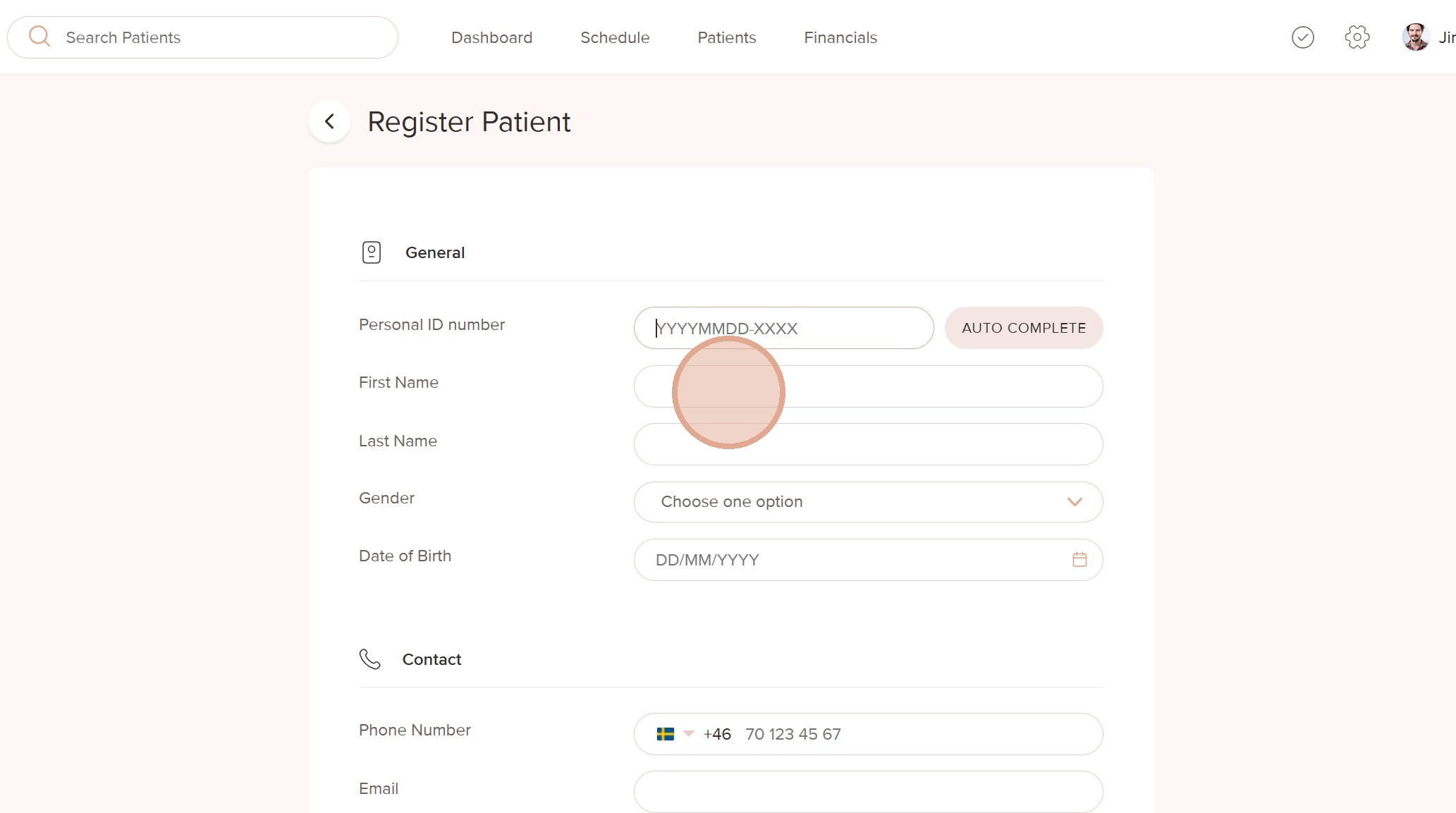Click the Swedish flag icon

[665, 734]
